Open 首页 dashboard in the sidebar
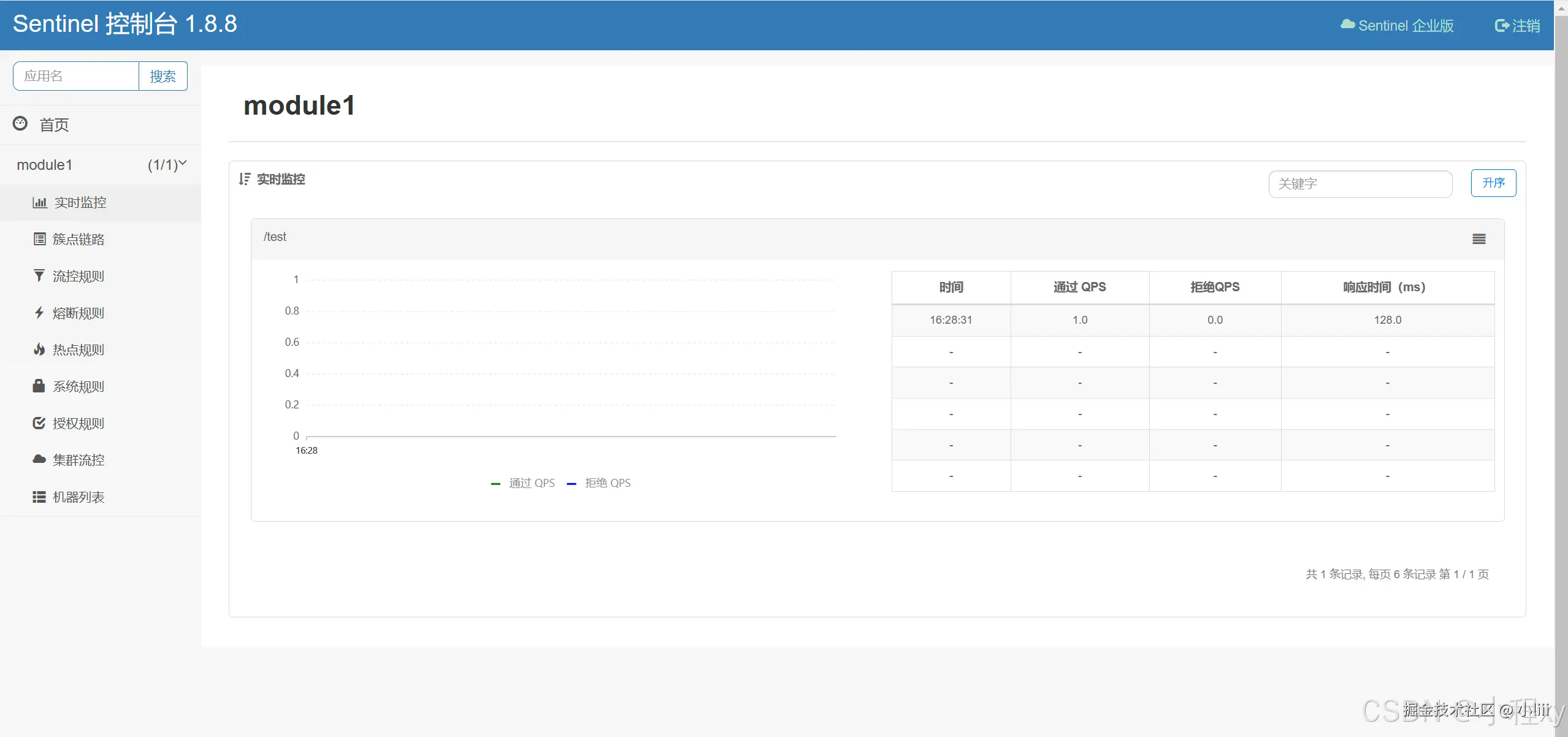This screenshot has height=737, width=1568. (x=54, y=124)
